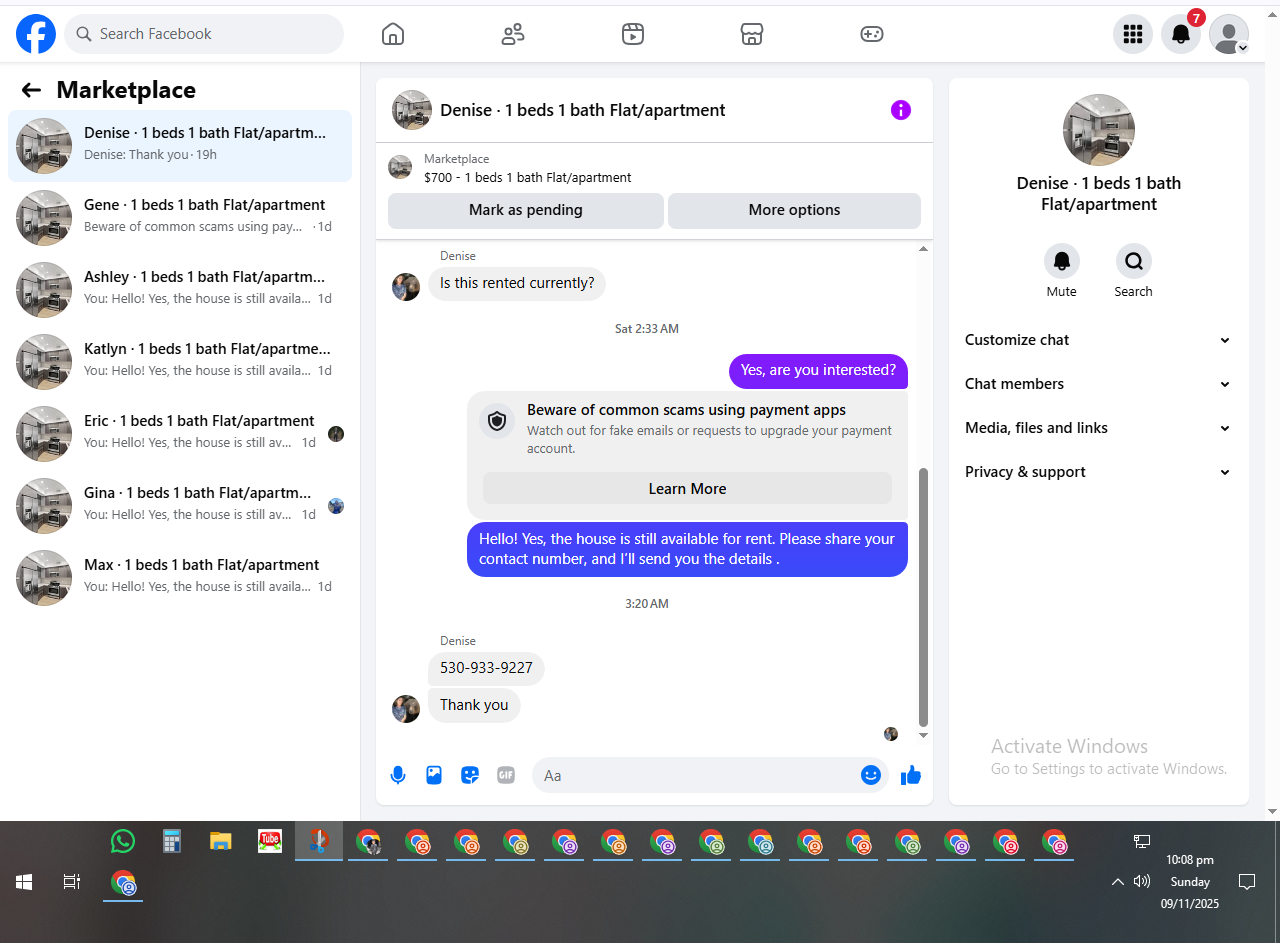The height and width of the screenshot is (943, 1280).
Task: Open Windows Task View
Action: [x=72, y=882]
